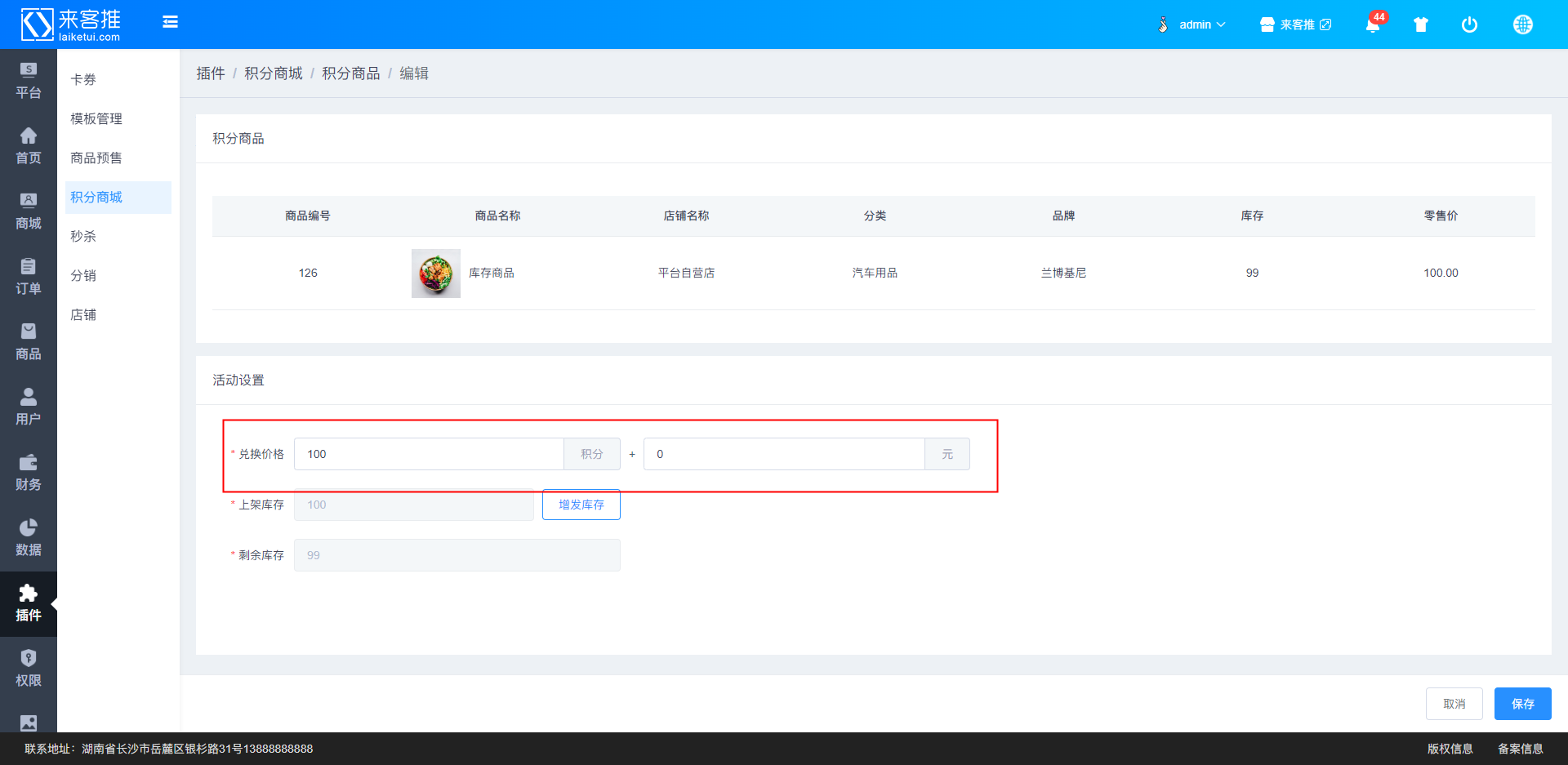Viewport: 1568px width, 765px height.
Task: Click 零售价 column header
Action: click(x=1441, y=216)
